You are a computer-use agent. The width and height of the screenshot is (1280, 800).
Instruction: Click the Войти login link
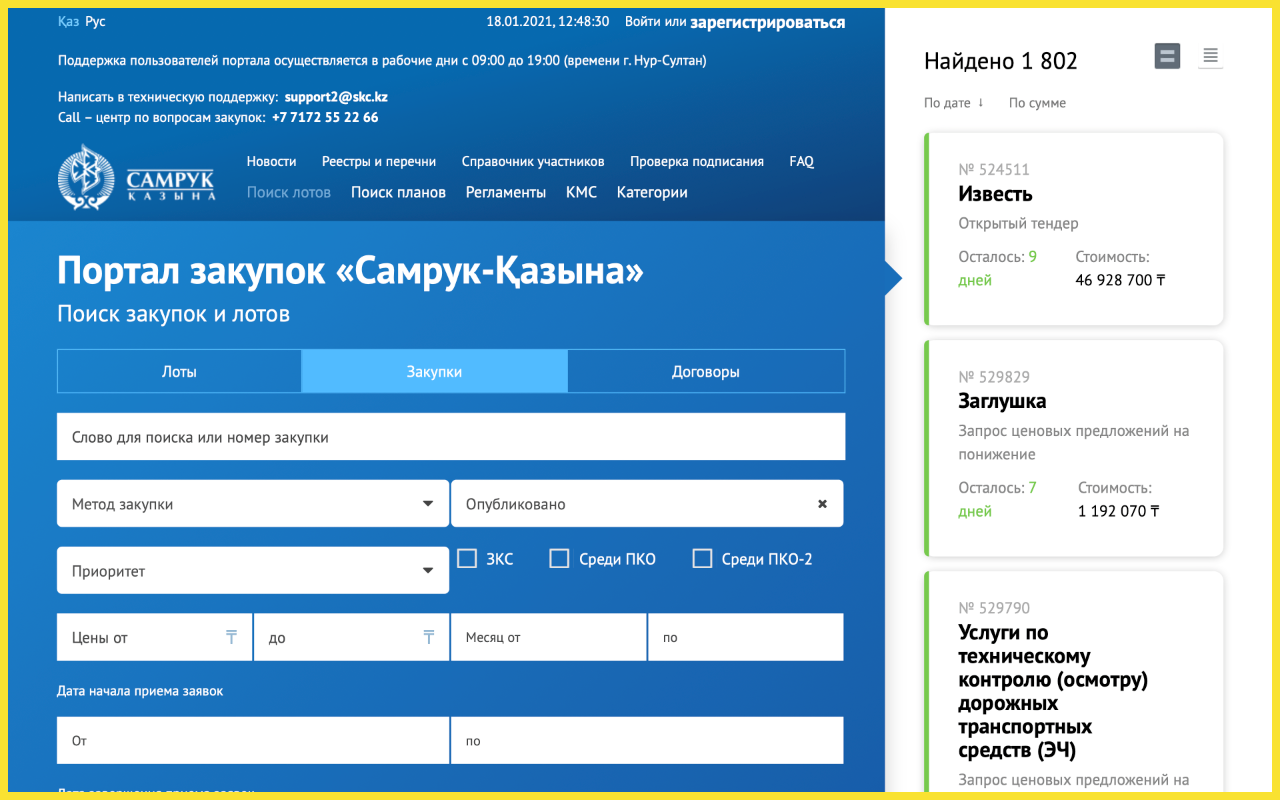pyautogui.click(x=642, y=21)
